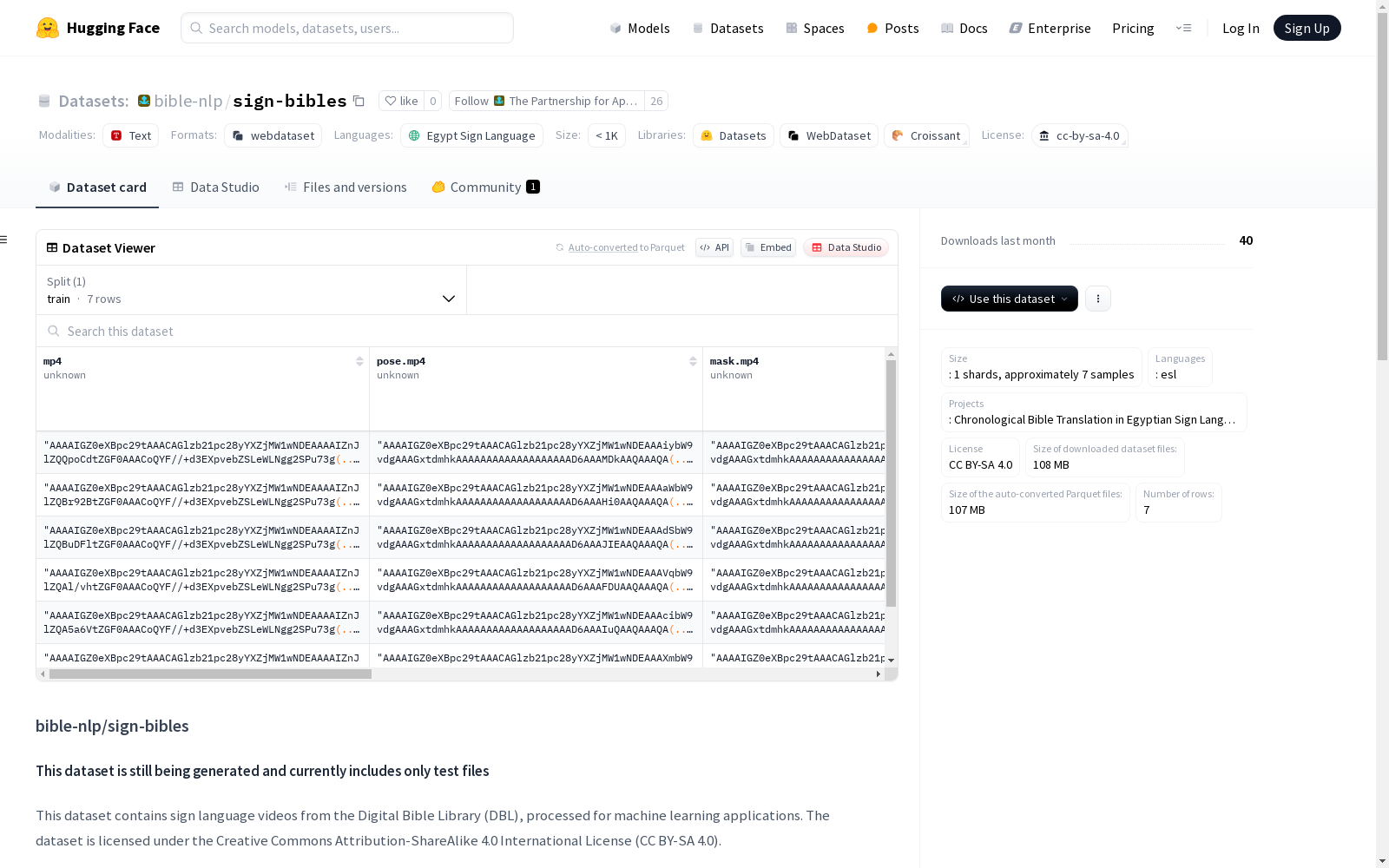Viewport: 1389px width, 868px height.
Task: Open the Files and versions tab
Action: [346, 187]
